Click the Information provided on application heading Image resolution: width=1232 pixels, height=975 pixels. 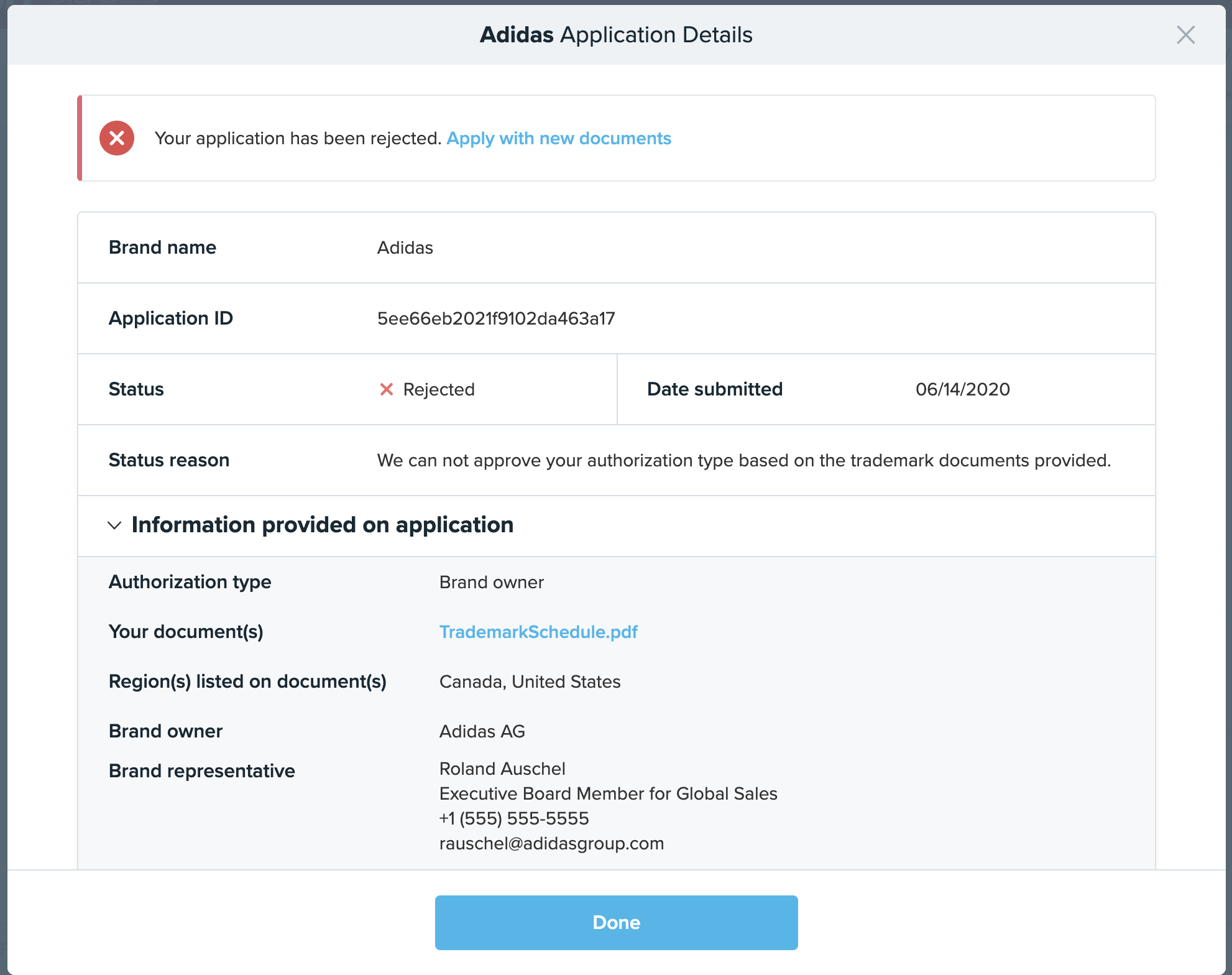(322, 525)
